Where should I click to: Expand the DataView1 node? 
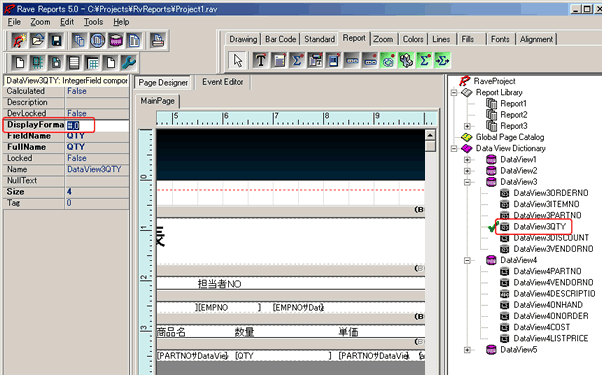pyautogui.click(x=467, y=160)
